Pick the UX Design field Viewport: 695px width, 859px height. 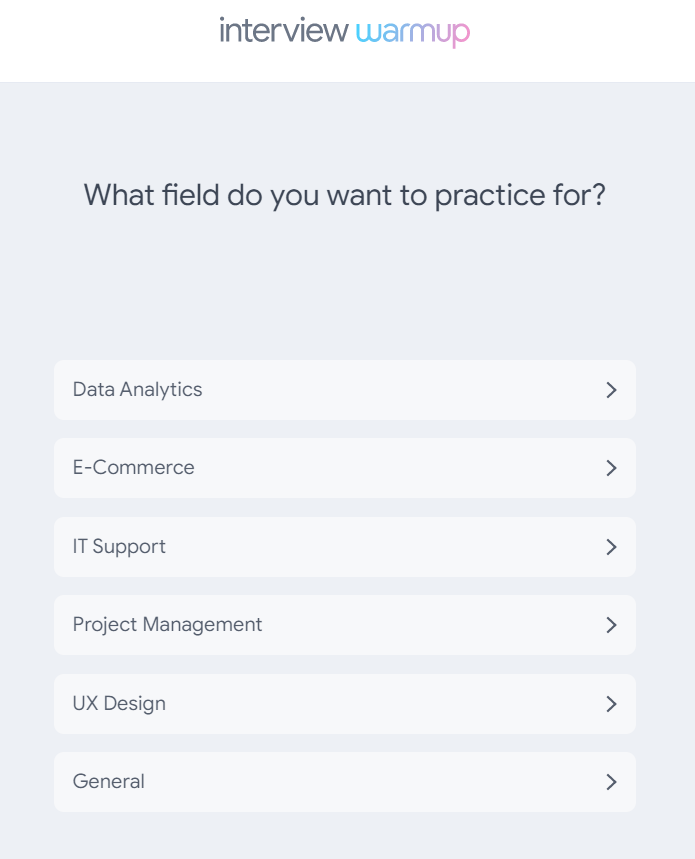pos(344,704)
